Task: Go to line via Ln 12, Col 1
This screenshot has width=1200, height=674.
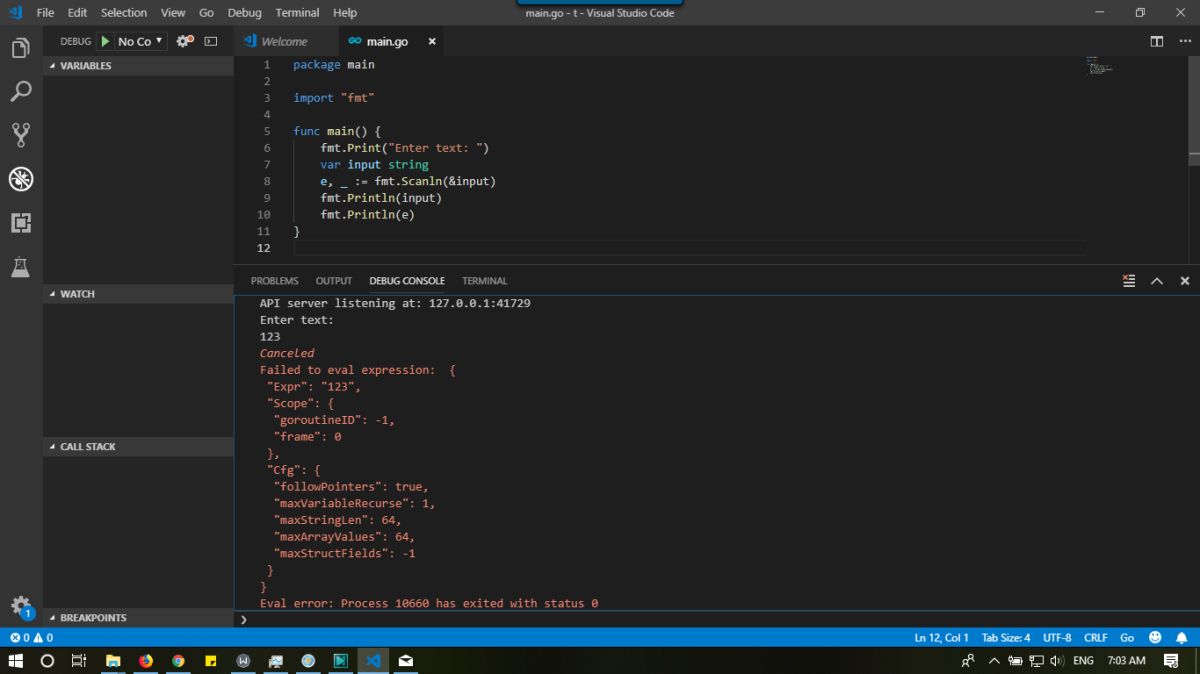Action: [941, 637]
